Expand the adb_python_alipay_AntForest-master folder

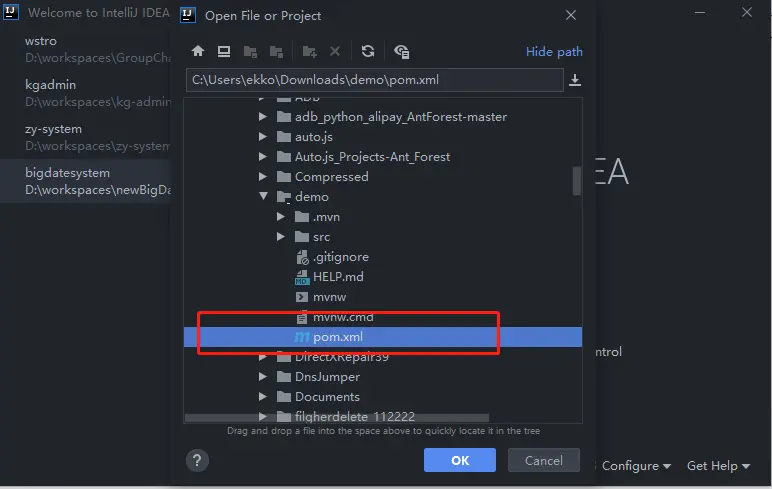(x=263, y=117)
